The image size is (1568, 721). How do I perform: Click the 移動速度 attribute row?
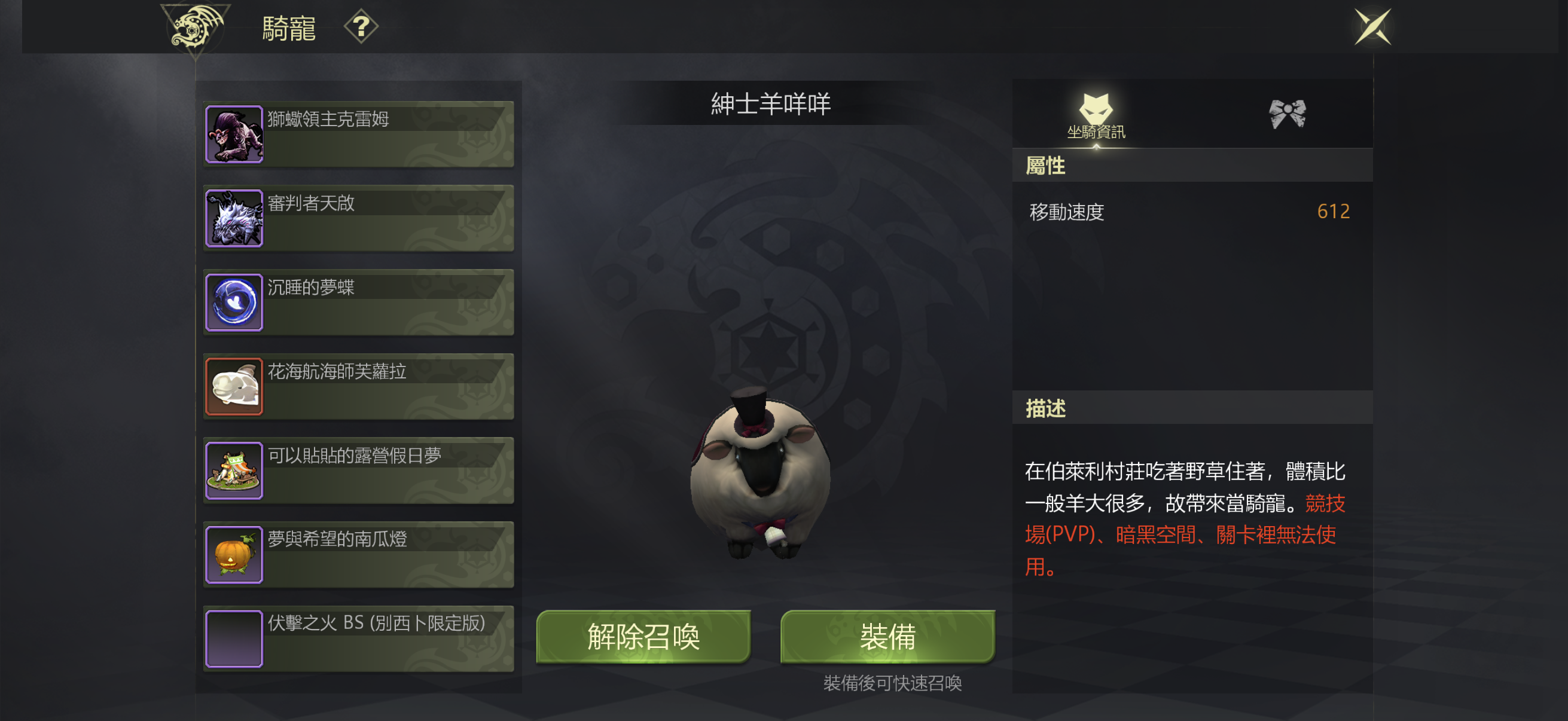[x=1191, y=212]
